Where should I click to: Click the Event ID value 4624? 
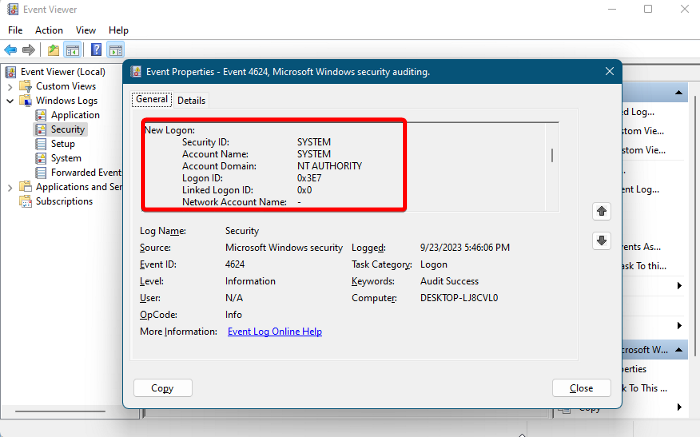(235, 264)
